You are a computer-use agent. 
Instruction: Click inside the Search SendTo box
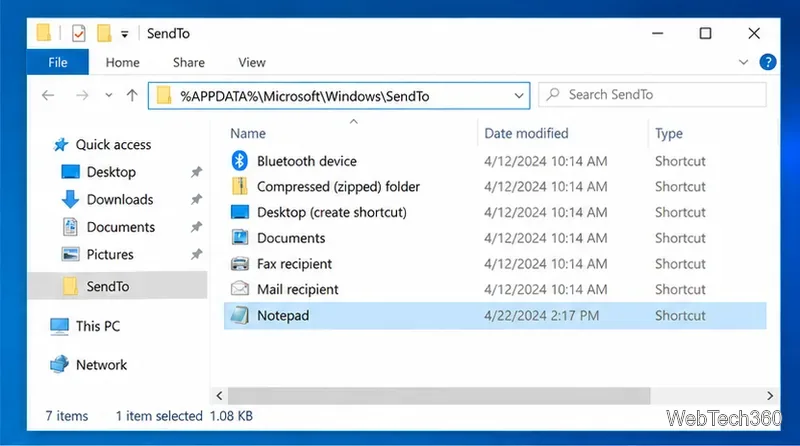tap(652, 94)
